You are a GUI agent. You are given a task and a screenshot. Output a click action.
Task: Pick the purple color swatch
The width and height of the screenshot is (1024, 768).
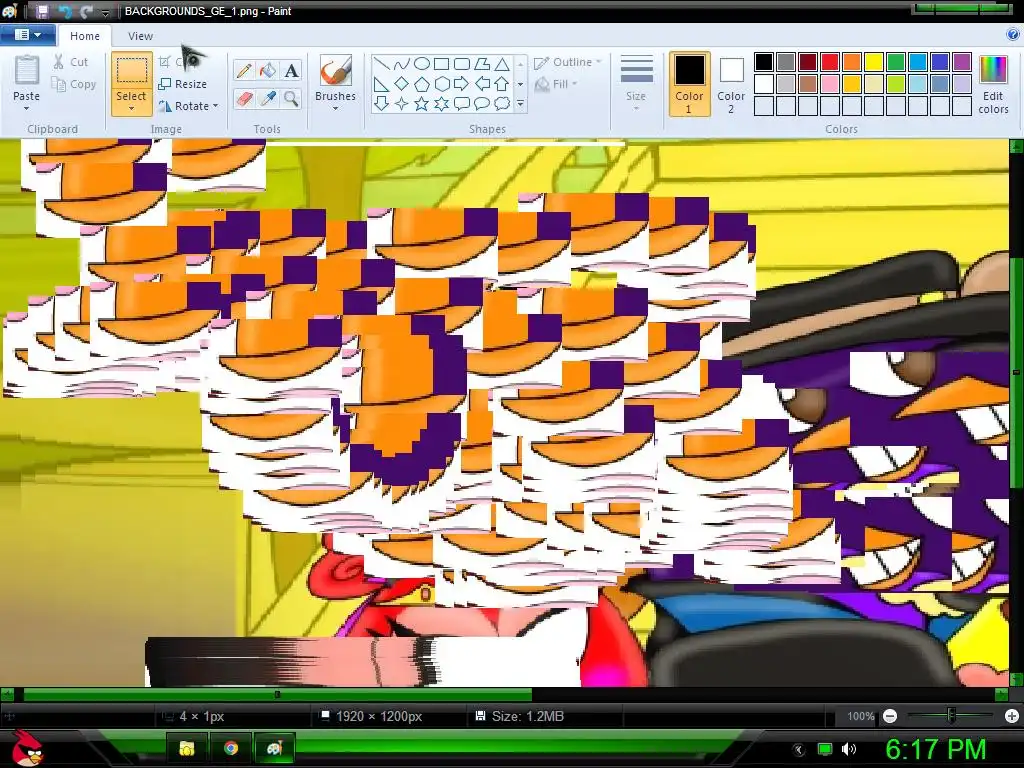[962, 62]
